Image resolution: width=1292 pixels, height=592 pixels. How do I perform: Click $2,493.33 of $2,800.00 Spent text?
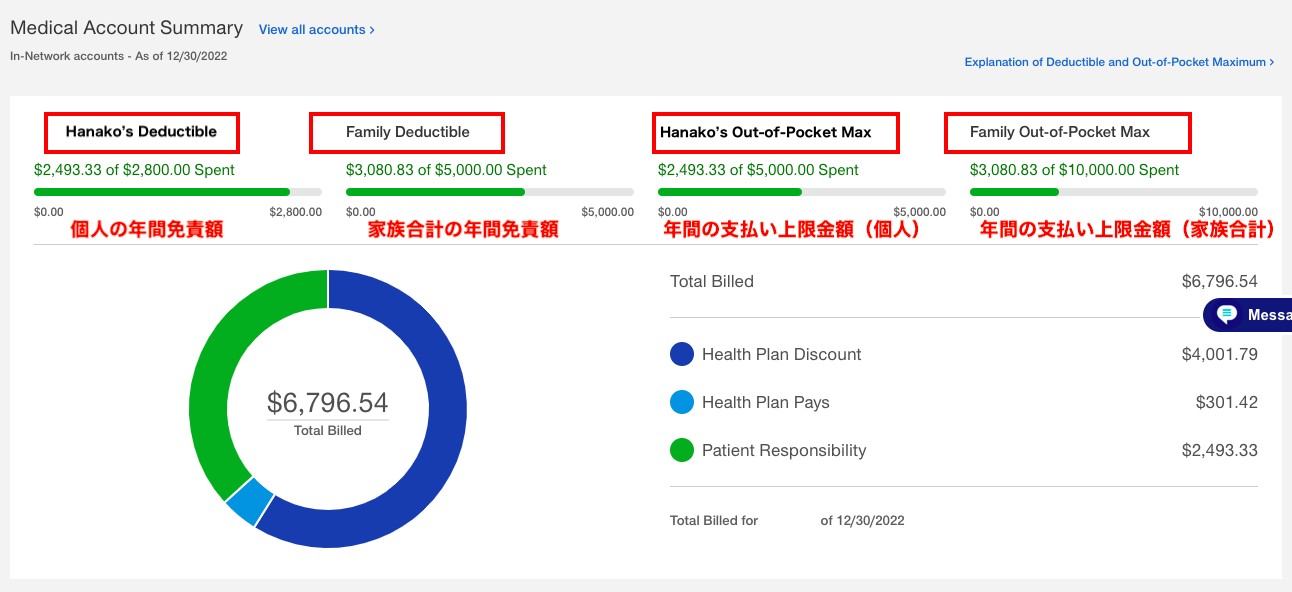point(135,170)
